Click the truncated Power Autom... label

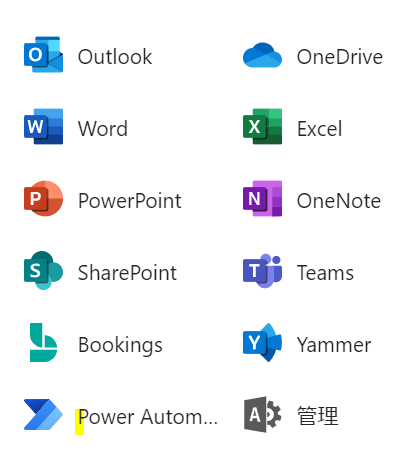tap(148, 417)
